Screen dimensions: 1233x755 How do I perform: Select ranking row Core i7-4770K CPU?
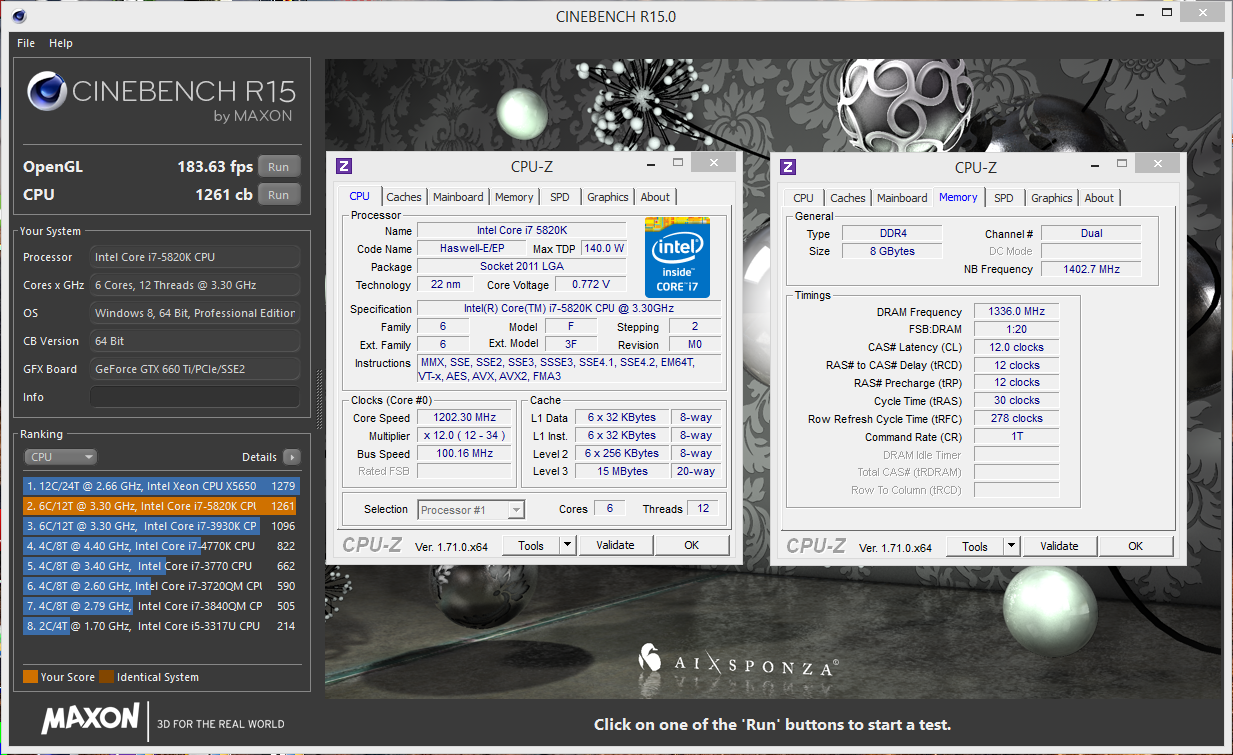click(x=161, y=546)
